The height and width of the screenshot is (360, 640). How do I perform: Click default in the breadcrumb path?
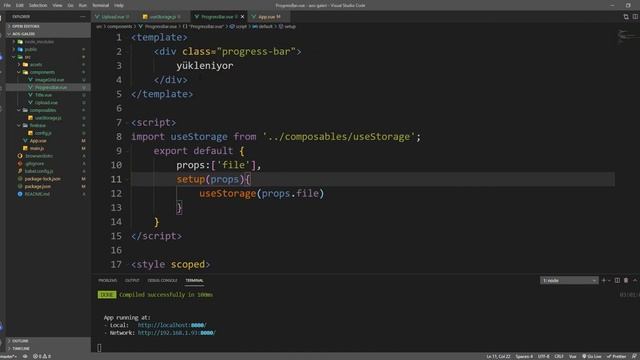tap(265, 27)
